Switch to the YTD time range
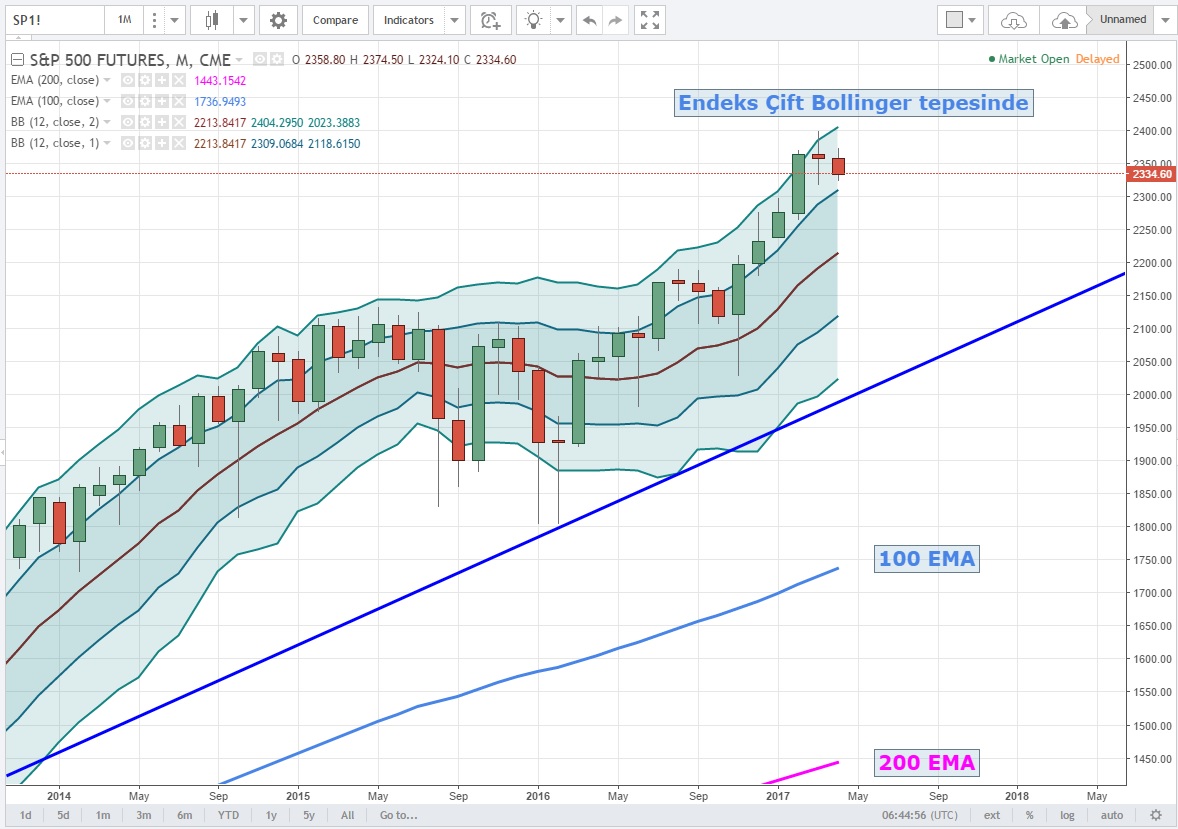 (x=227, y=815)
